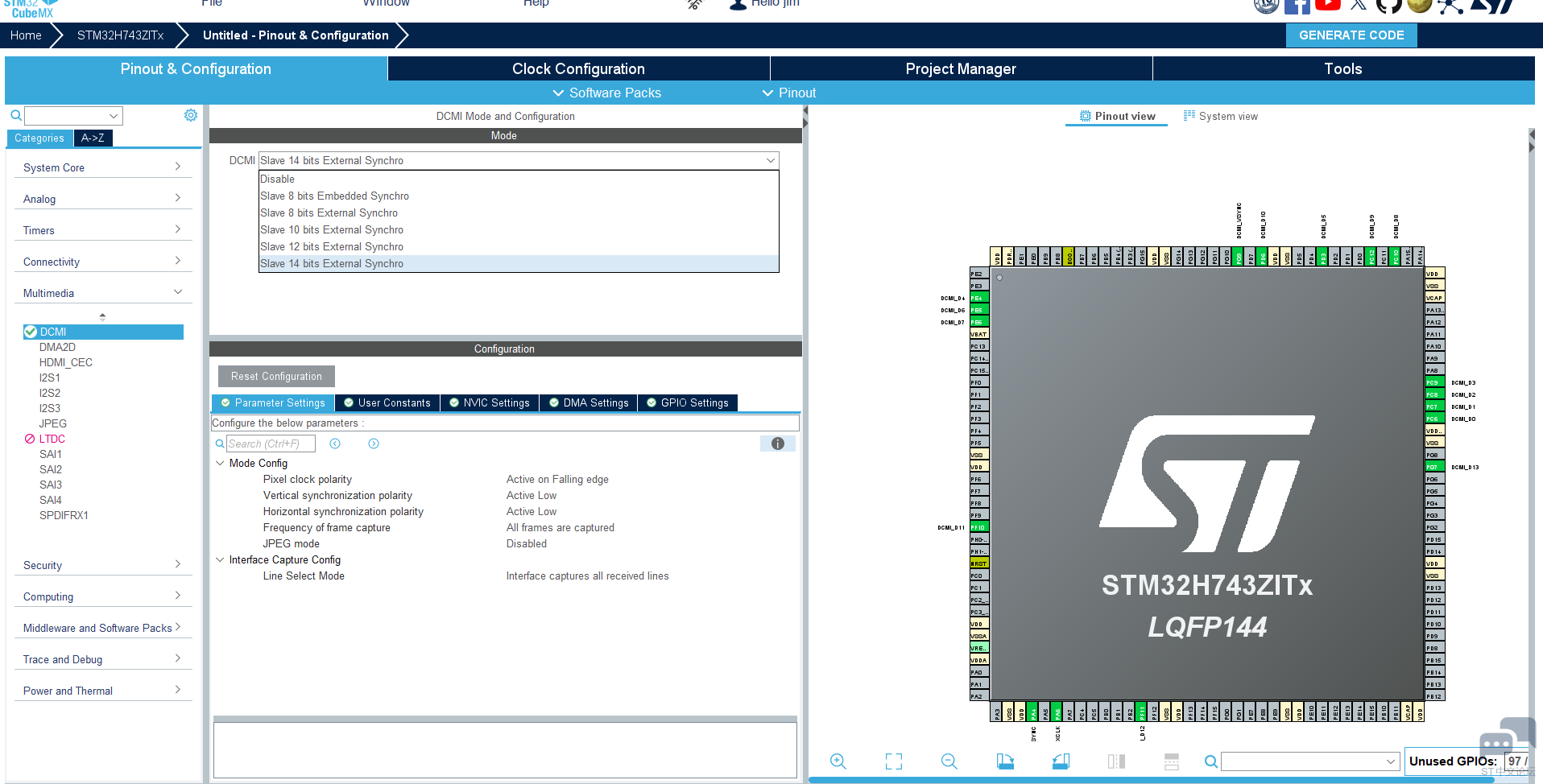Choose Slave 10 bits External Synchro
Viewport: 1543px width, 784px height.
[519, 229]
